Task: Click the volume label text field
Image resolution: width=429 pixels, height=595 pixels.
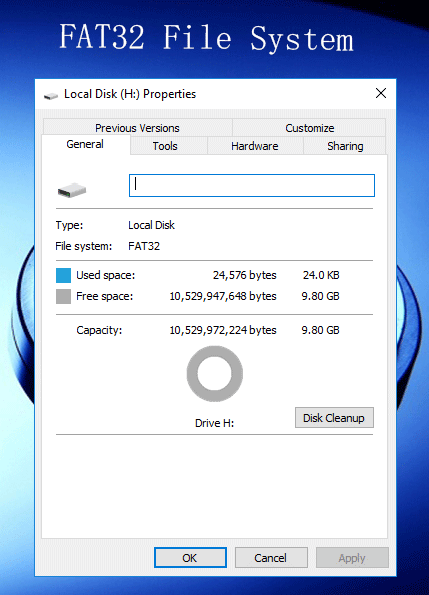Action: pyautogui.click(x=252, y=186)
